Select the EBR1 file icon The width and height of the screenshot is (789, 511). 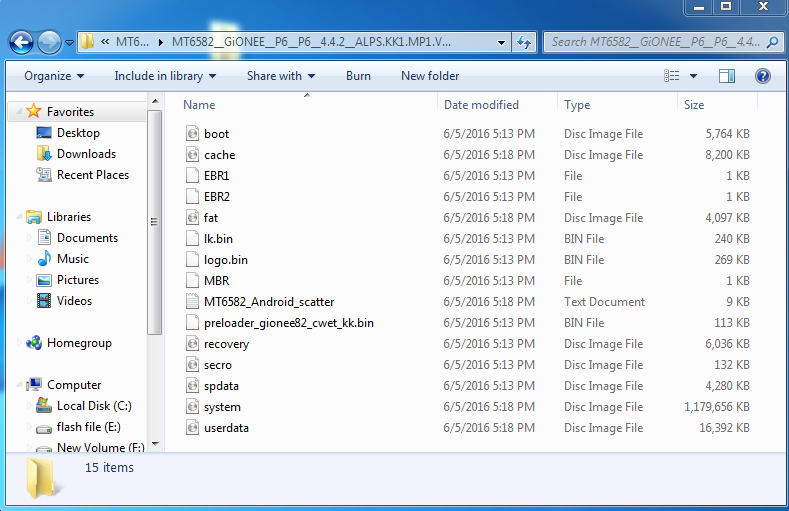click(x=192, y=176)
